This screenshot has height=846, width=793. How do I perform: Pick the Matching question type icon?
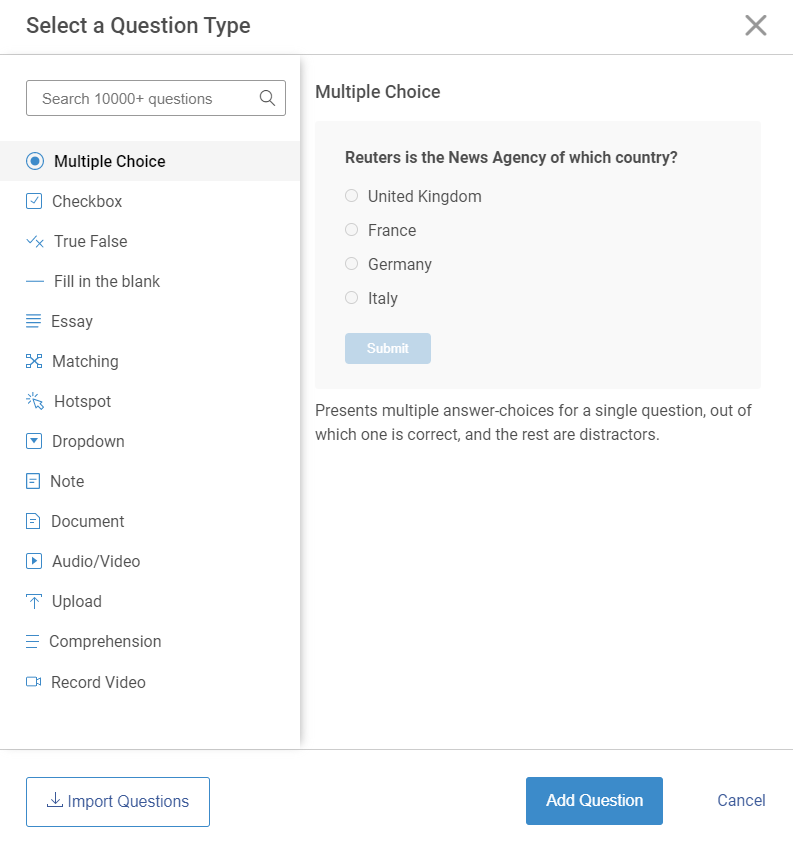point(34,361)
